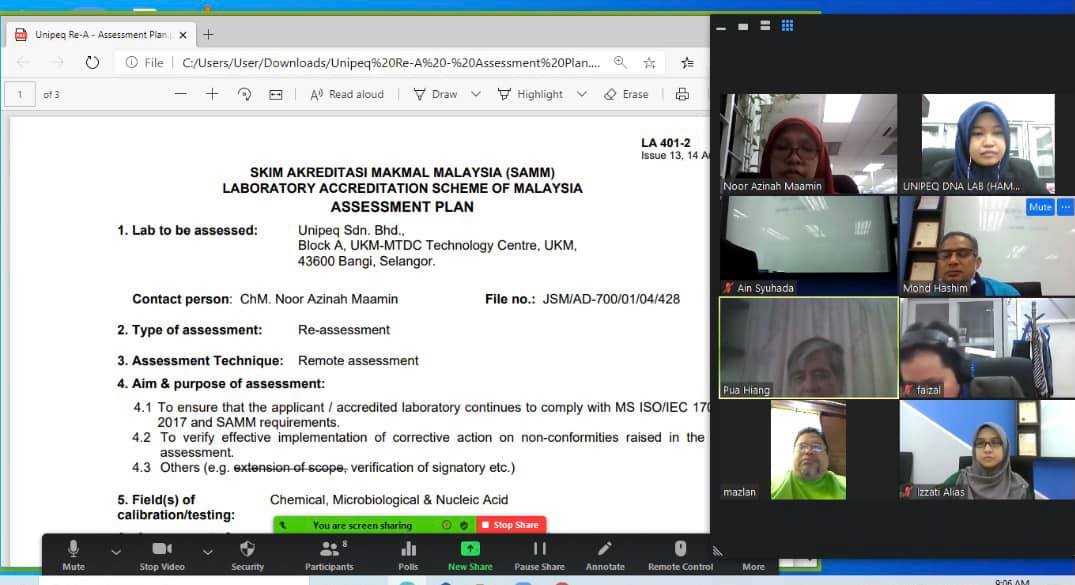Screen dimensions: 1075x585
Task: Click Read aloud in PDF toolbar
Action: tap(347, 94)
